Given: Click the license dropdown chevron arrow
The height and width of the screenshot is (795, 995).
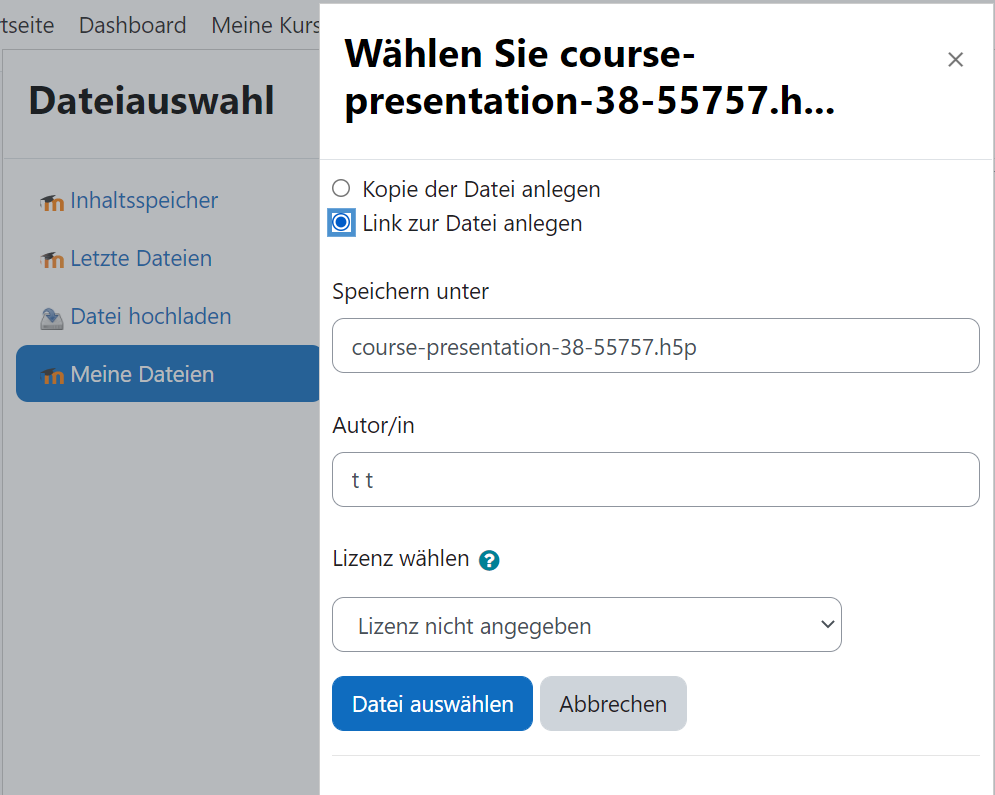Looking at the screenshot, I should tap(827, 624).
